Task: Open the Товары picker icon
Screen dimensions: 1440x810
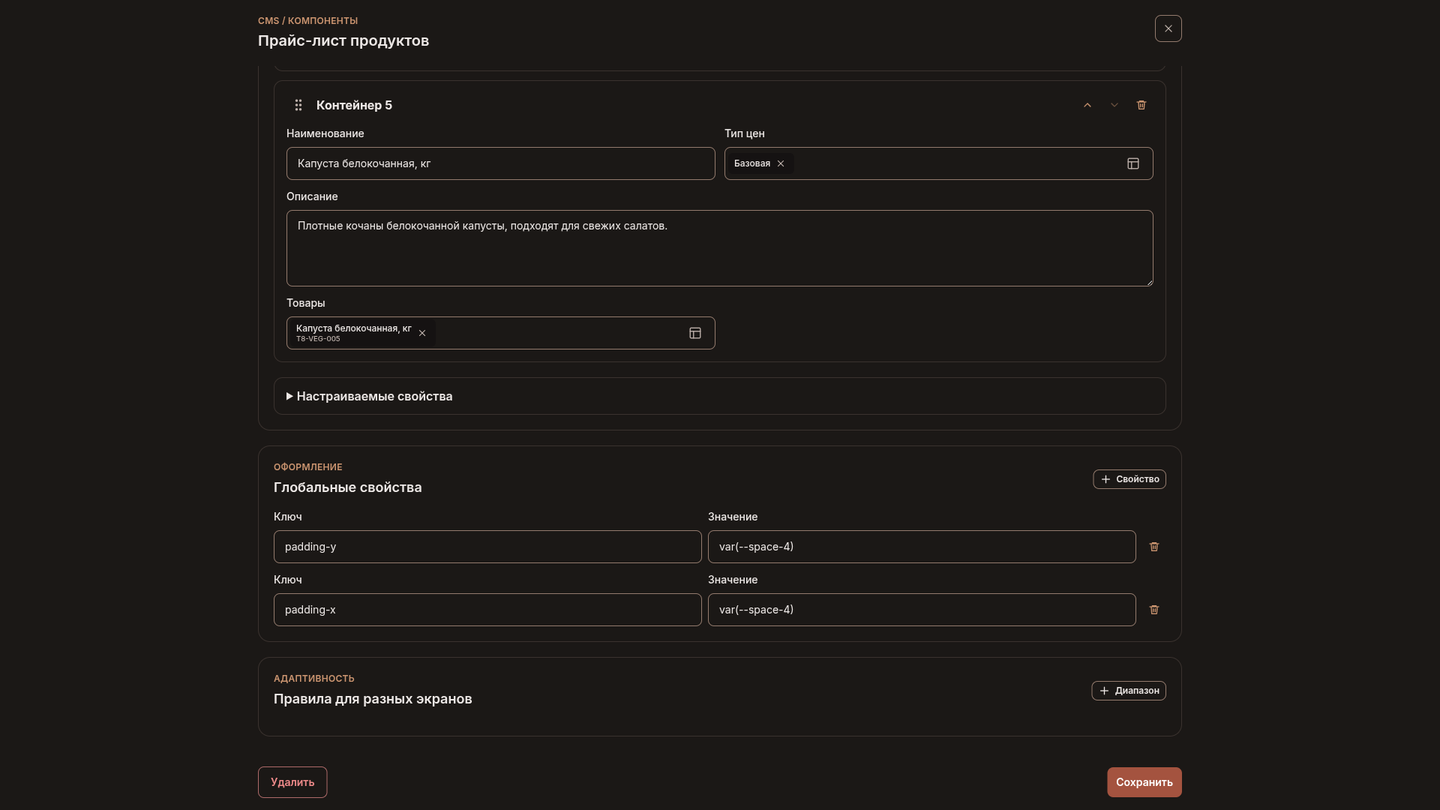Action: (695, 333)
